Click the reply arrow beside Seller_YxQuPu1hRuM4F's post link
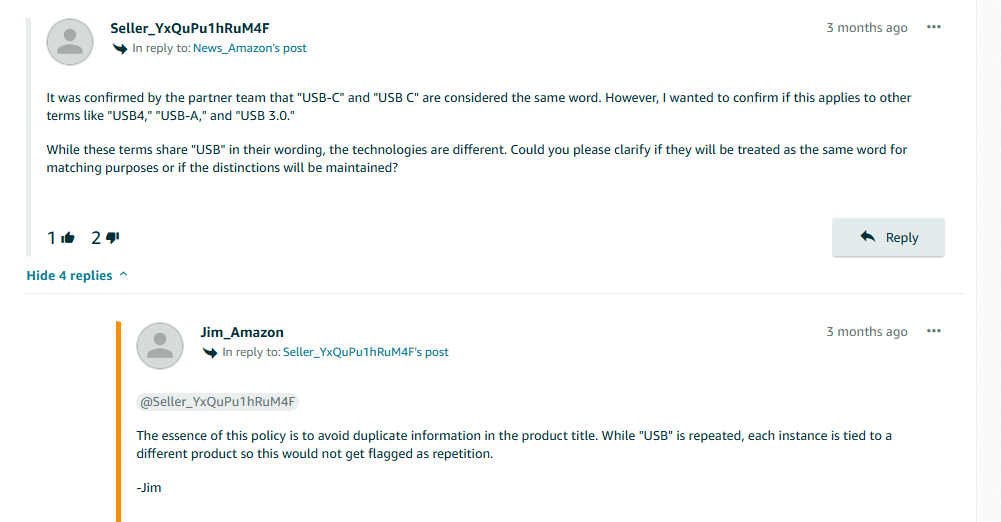 [210, 352]
